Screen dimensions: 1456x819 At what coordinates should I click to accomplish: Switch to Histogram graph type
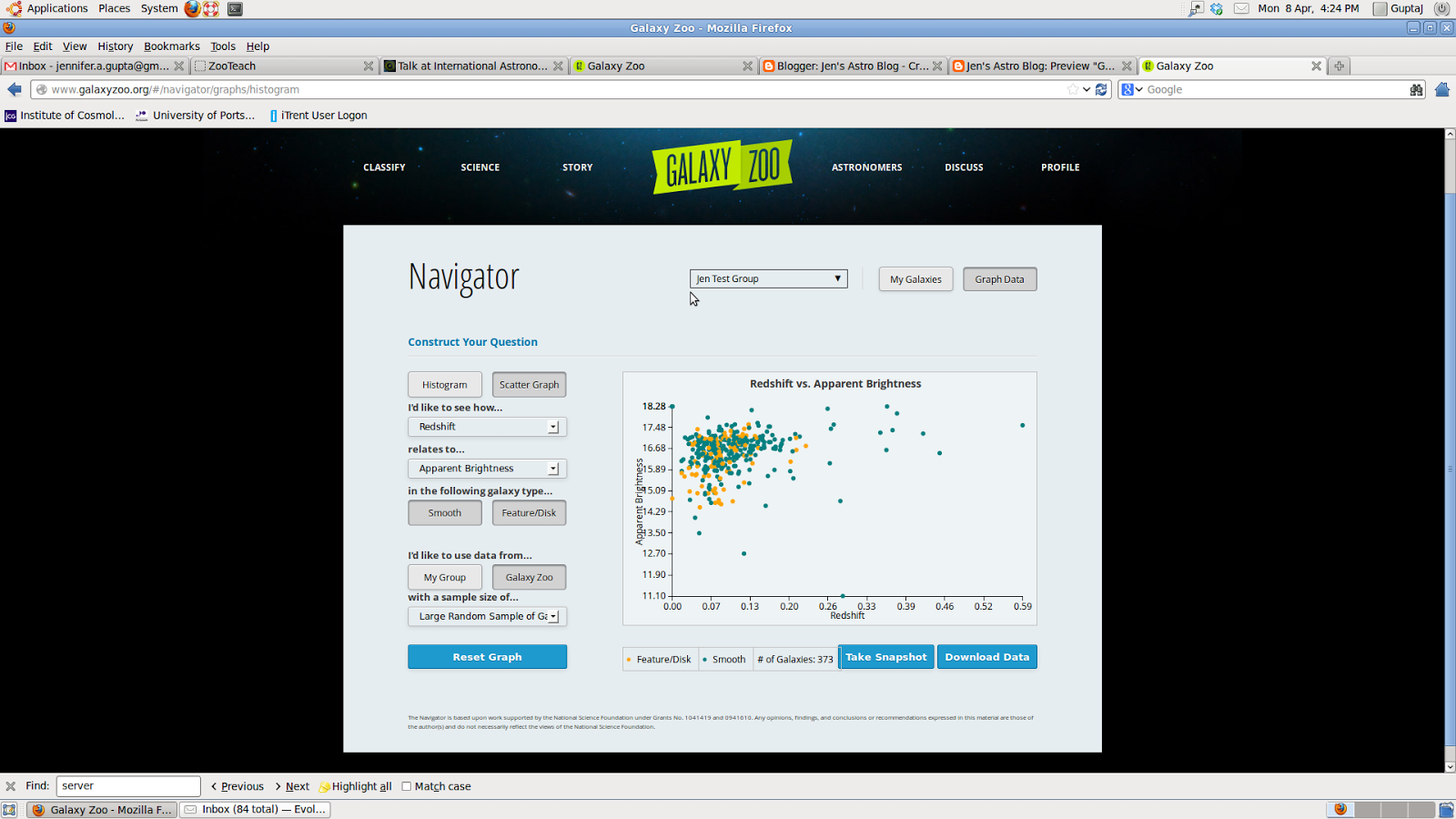[x=444, y=385]
